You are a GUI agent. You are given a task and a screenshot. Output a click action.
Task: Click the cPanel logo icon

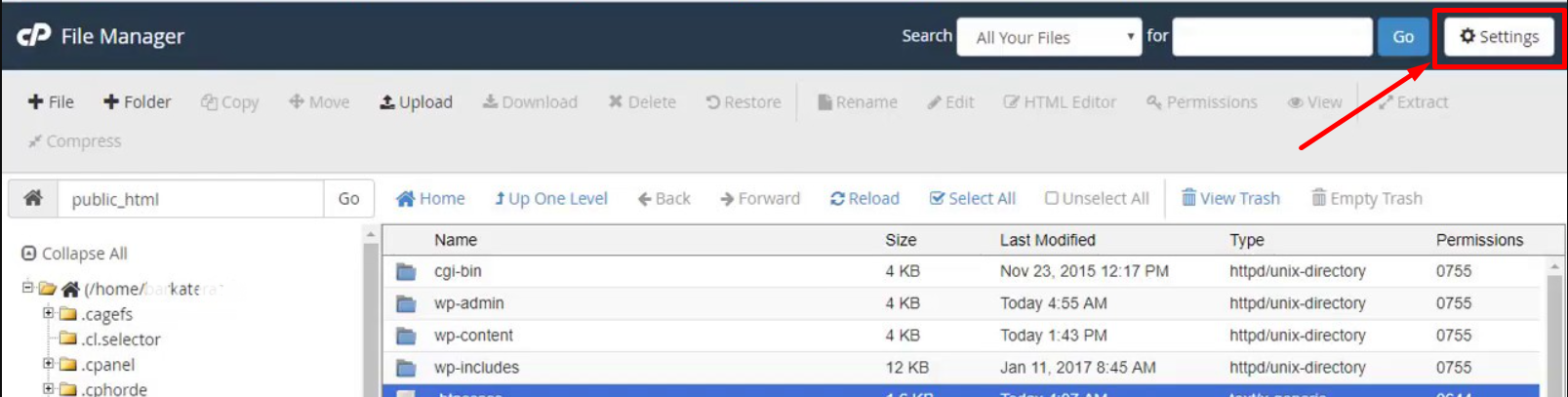click(x=34, y=35)
